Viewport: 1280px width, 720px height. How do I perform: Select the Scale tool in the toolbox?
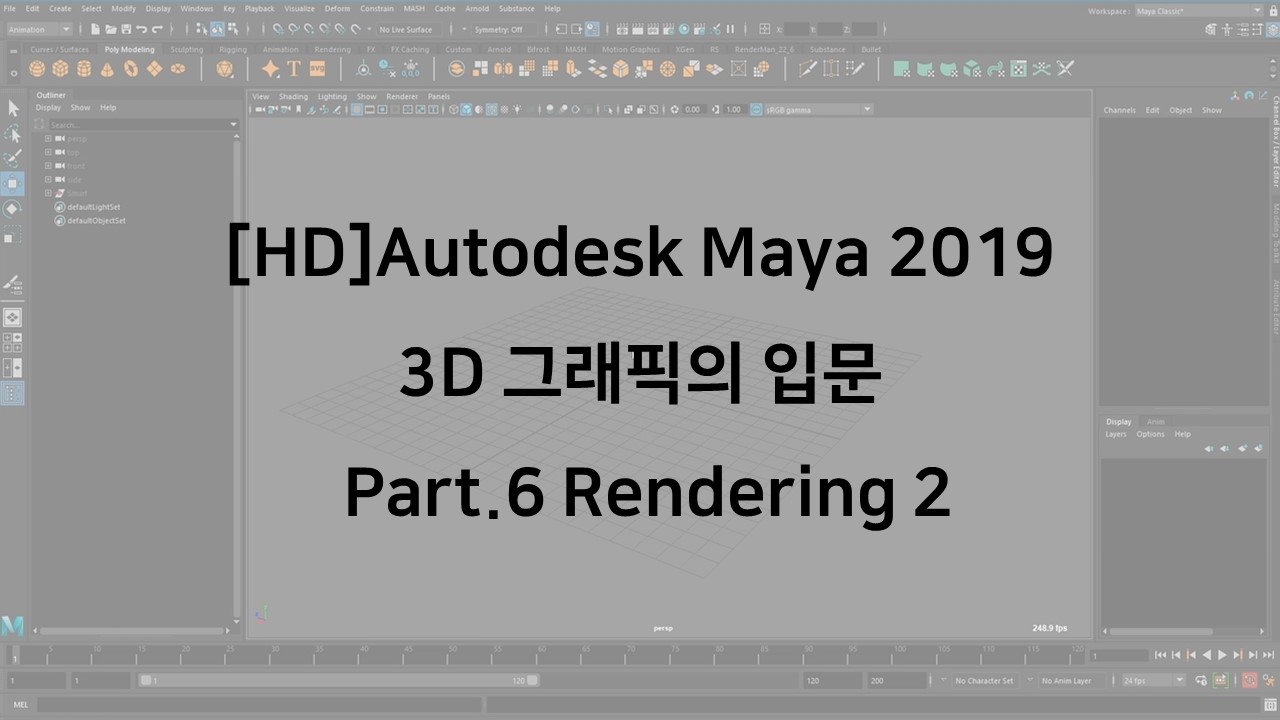[13, 234]
